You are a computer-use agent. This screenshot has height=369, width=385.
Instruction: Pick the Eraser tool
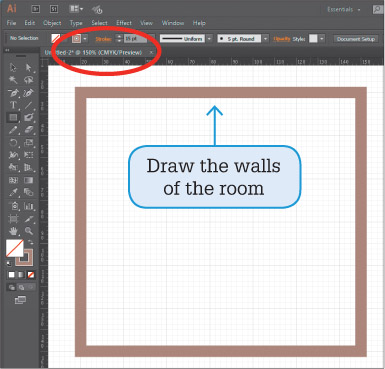pyautogui.click(x=29, y=130)
